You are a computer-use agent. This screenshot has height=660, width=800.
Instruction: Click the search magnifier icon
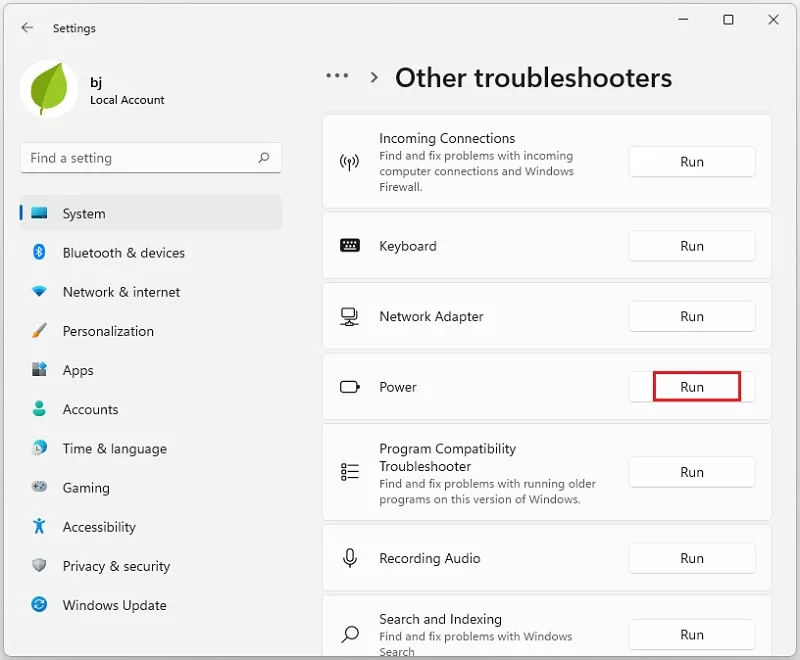click(x=264, y=158)
